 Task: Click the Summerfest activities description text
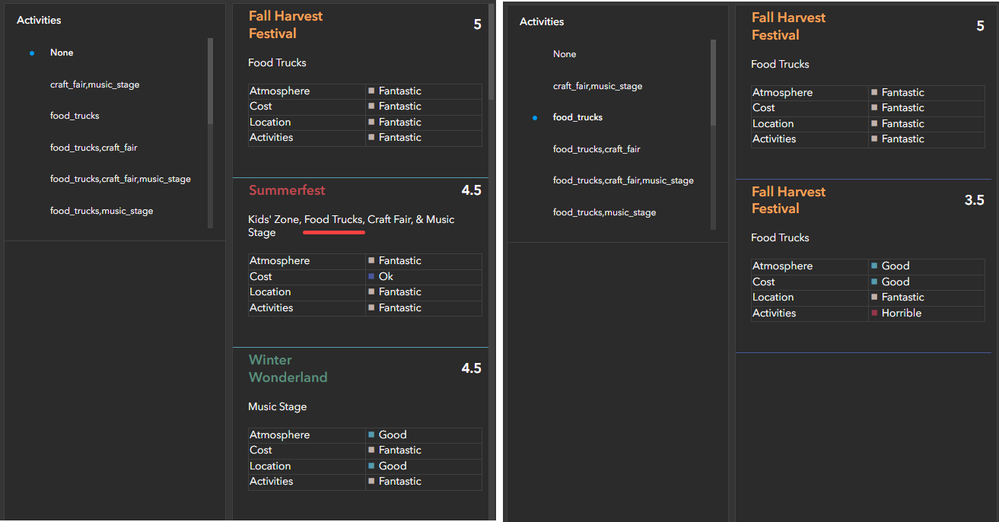351,226
